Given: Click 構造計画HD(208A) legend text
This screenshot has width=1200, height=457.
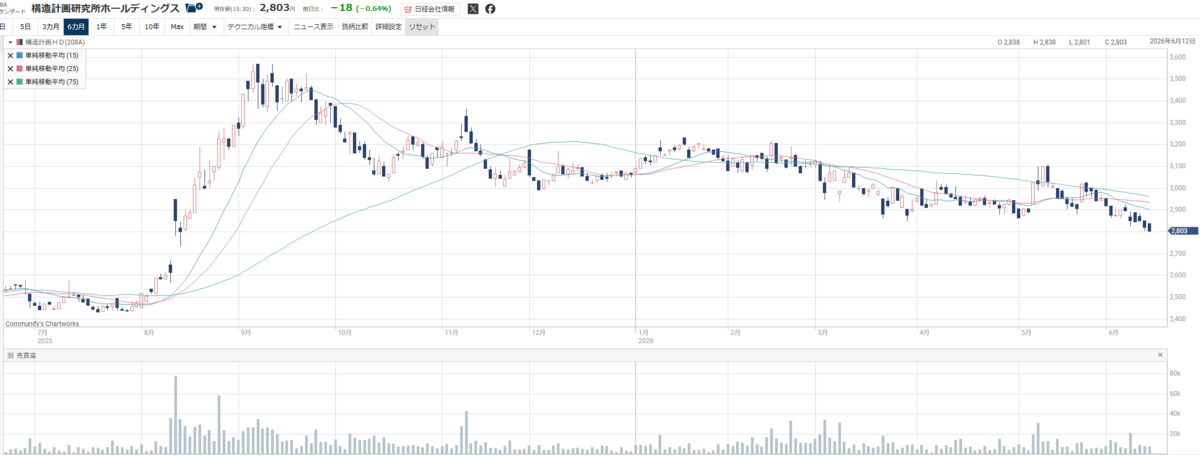Looking at the screenshot, I should (x=55, y=43).
